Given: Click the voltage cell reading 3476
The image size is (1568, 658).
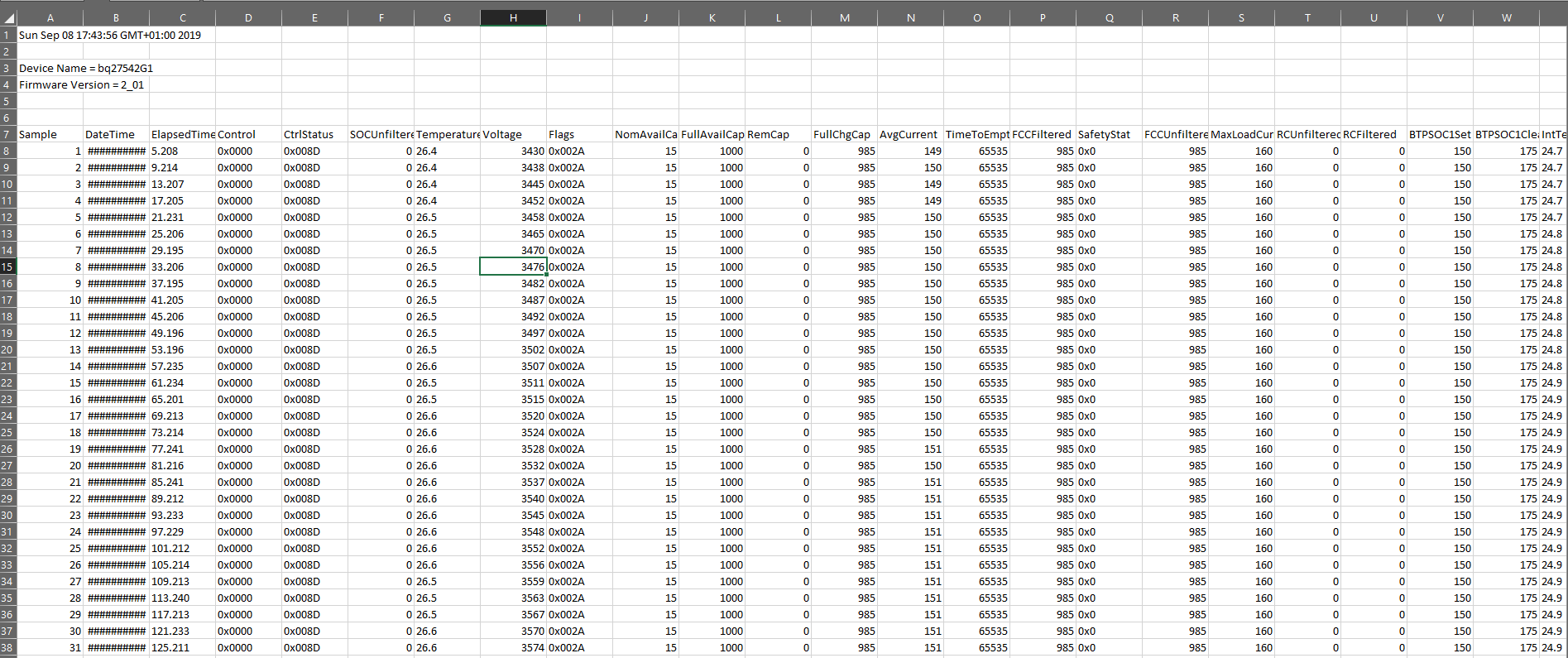Looking at the screenshot, I should (x=513, y=267).
